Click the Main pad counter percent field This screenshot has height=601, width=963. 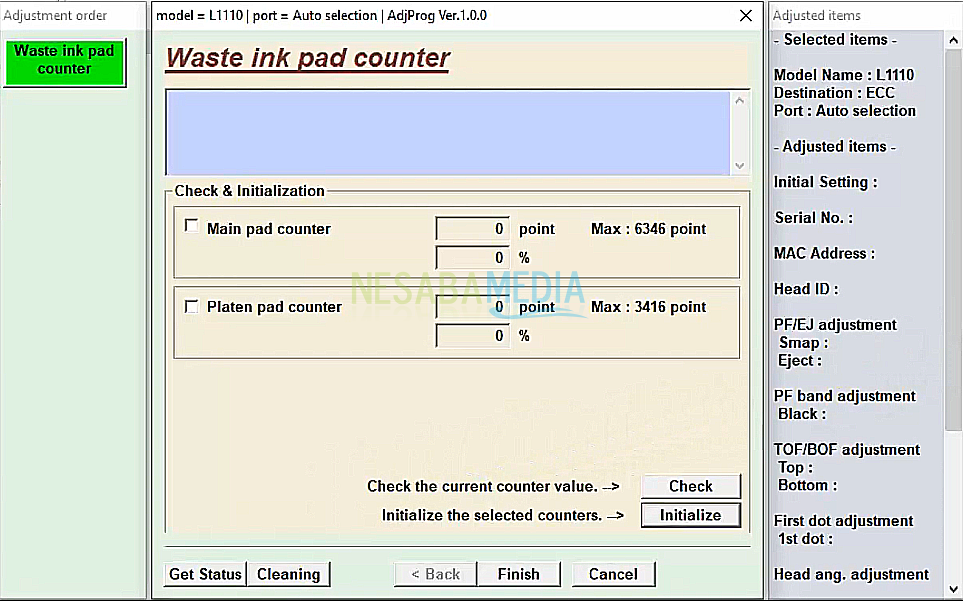473,258
